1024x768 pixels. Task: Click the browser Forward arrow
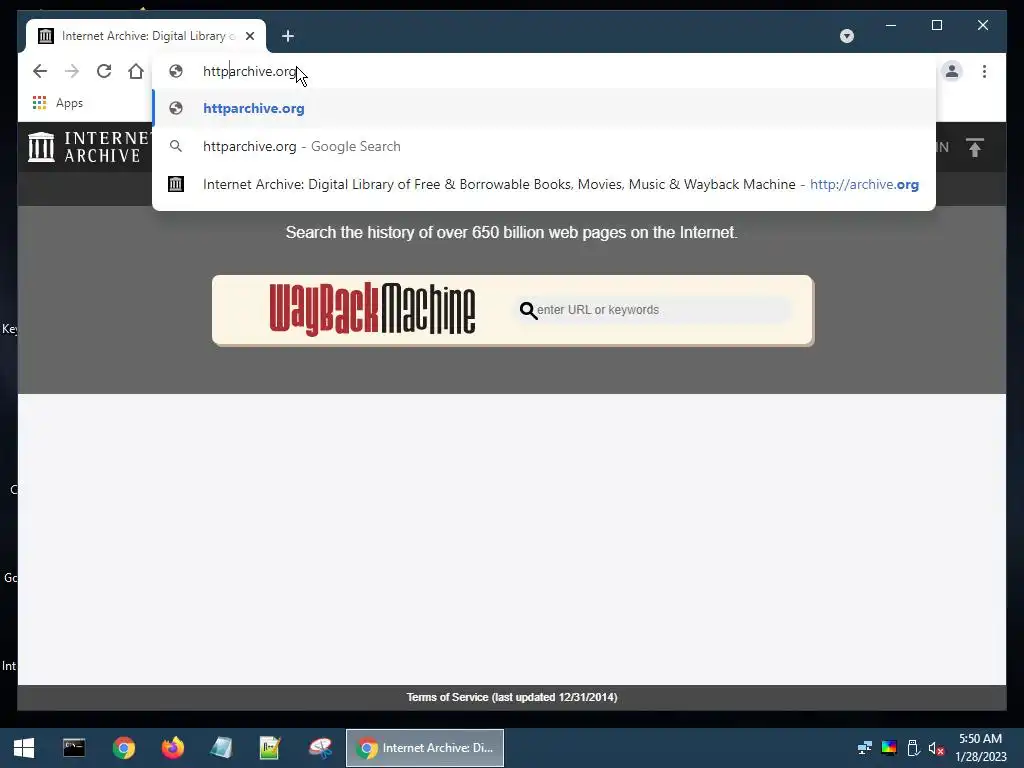[72, 71]
